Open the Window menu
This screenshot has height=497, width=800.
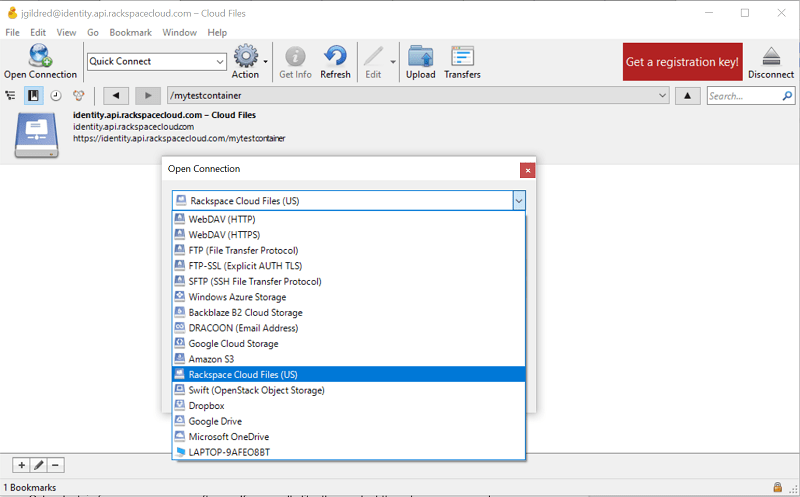180,32
